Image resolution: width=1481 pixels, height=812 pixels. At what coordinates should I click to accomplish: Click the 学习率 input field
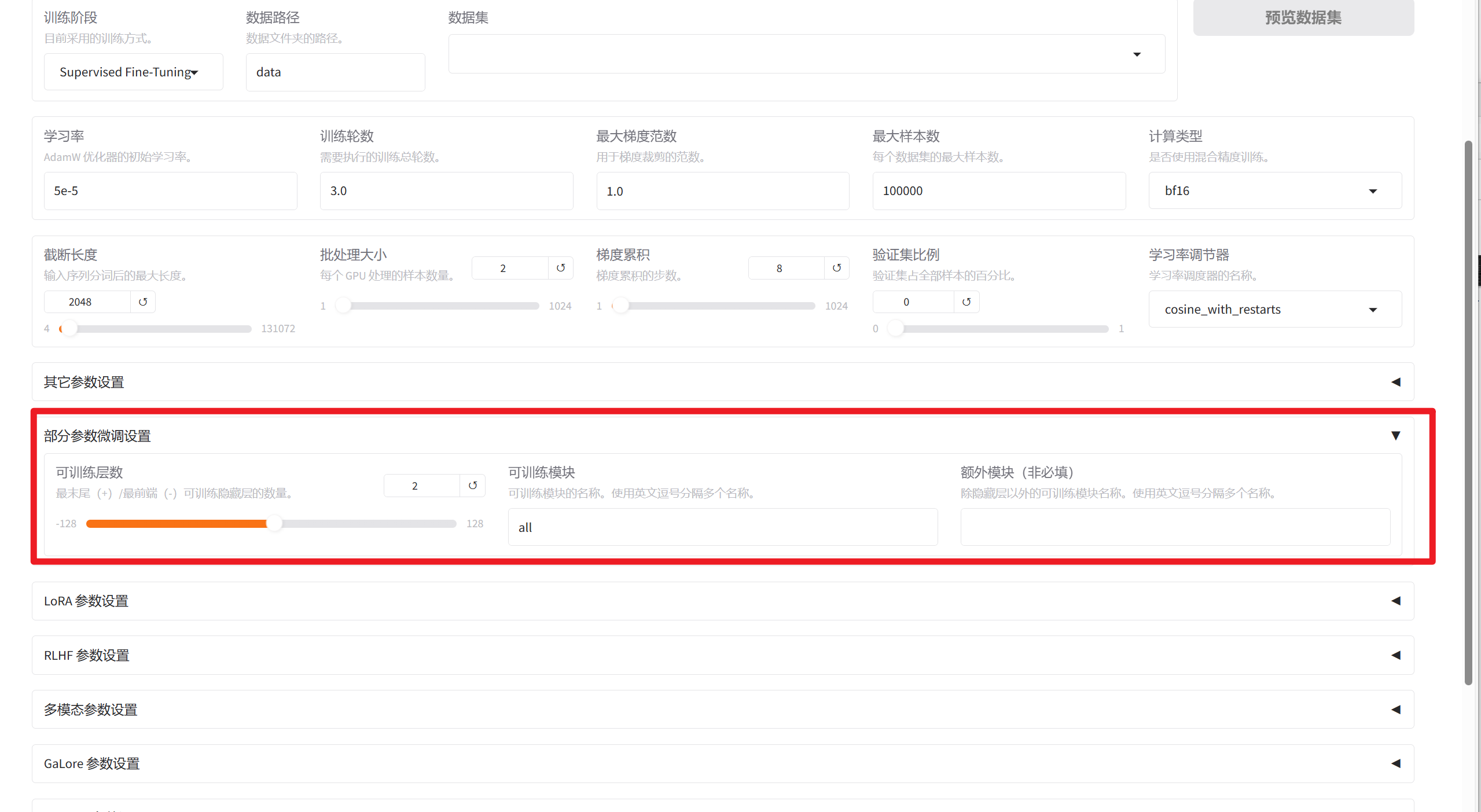(x=170, y=190)
